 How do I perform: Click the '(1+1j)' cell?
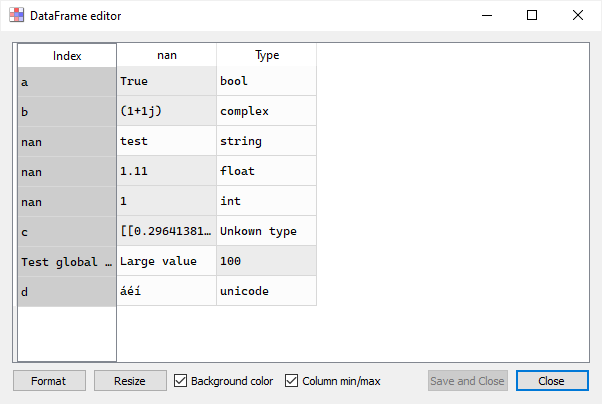pyautogui.click(x=167, y=111)
